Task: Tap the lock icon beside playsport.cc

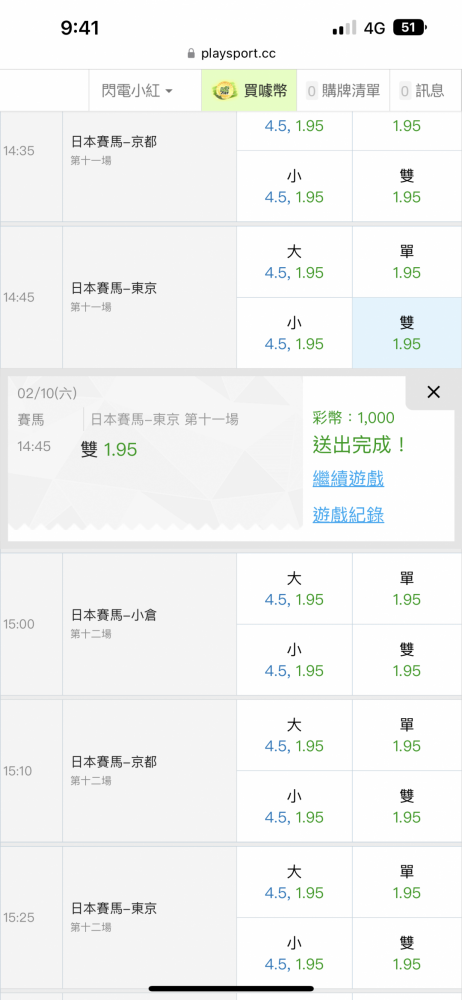Action: click(x=191, y=54)
